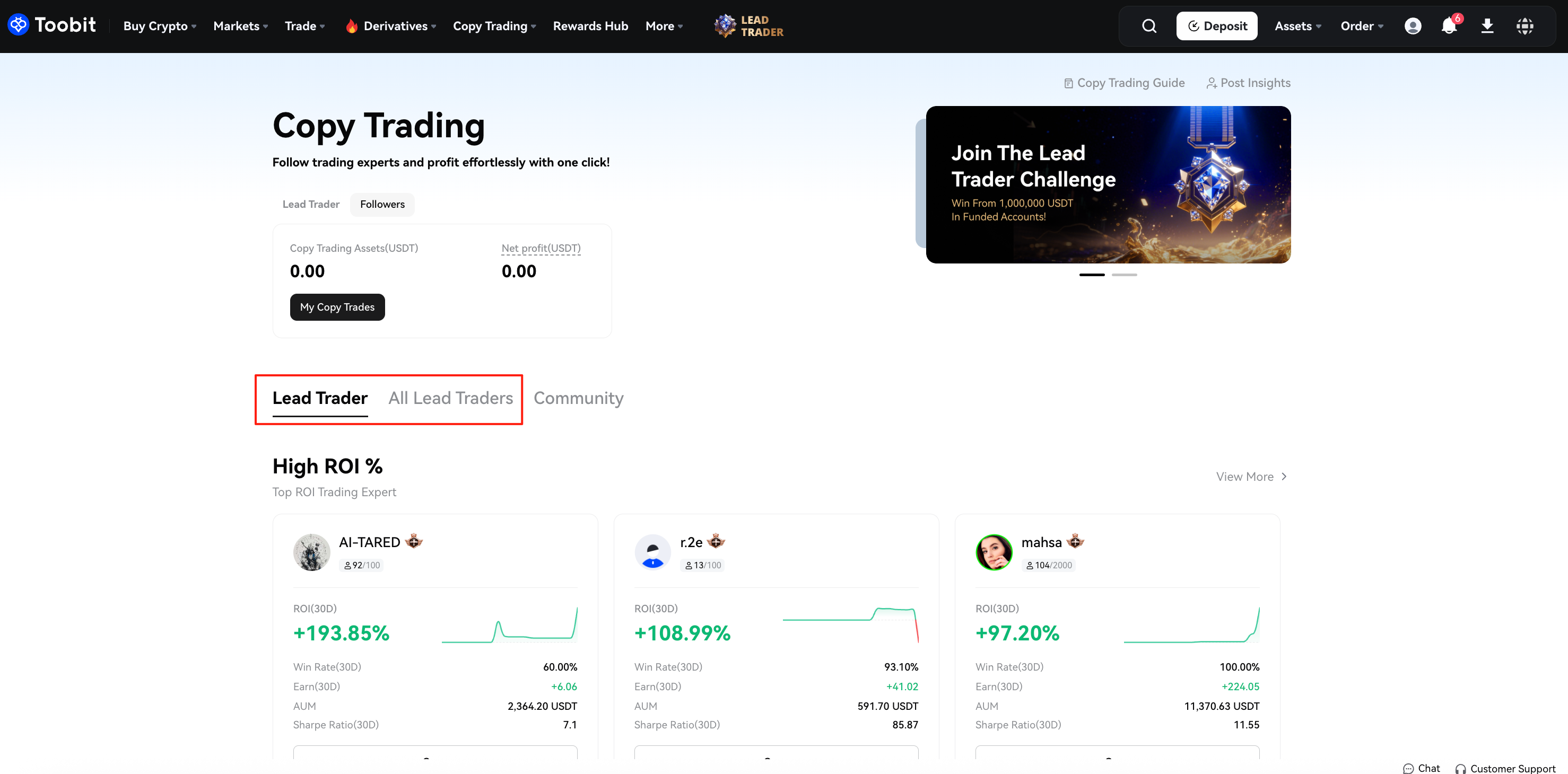Image resolution: width=1568 pixels, height=774 pixels.
Task: Select the first banner carousel indicator
Action: 1091,275
